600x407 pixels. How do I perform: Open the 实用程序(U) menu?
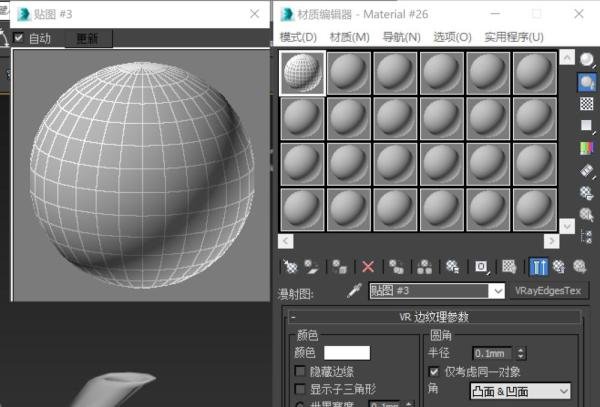[x=514, y=37]
